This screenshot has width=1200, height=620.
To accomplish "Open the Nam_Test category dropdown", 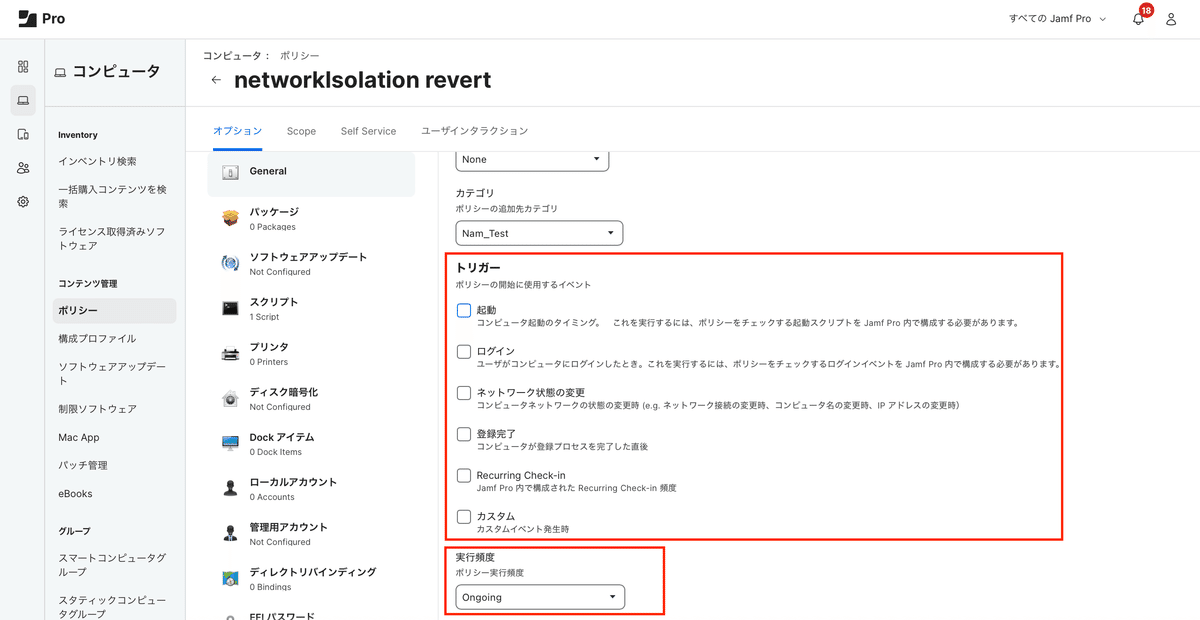I will click(x=539, y=233).
